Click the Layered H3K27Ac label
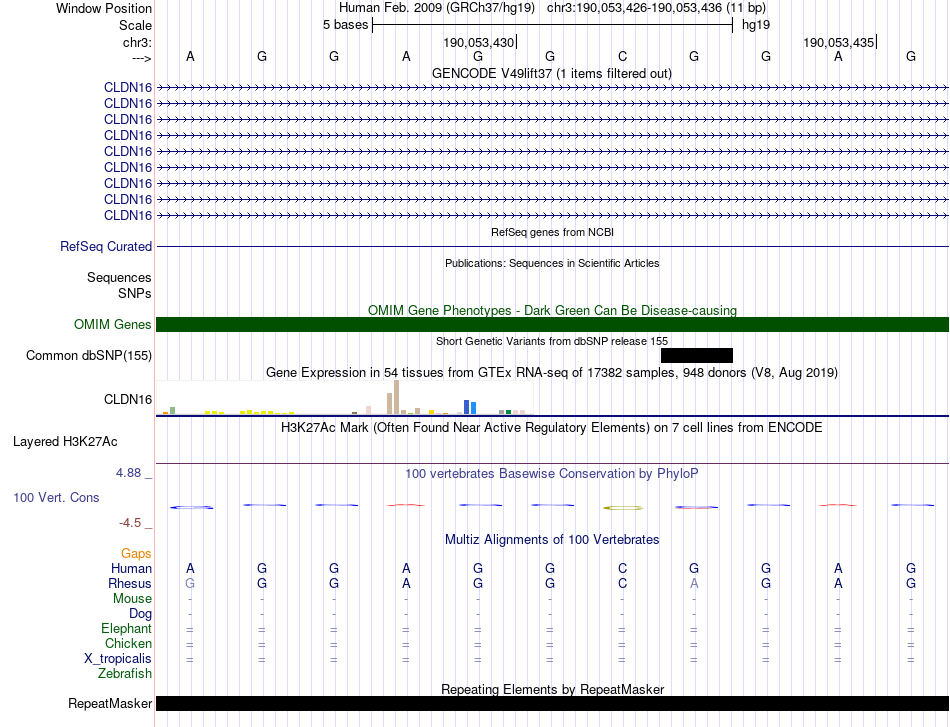The width and height of the screenshot is (950, 727). [65, 442]
